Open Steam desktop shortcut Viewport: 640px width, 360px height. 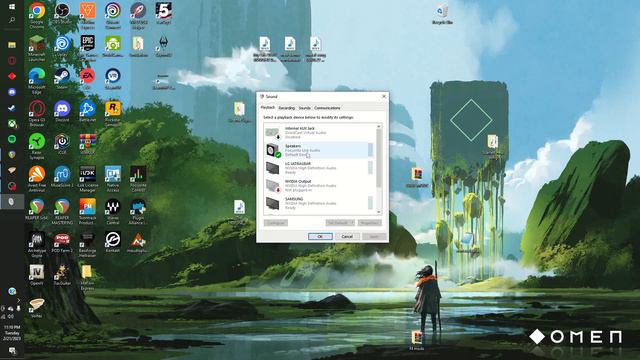(62, 79)
